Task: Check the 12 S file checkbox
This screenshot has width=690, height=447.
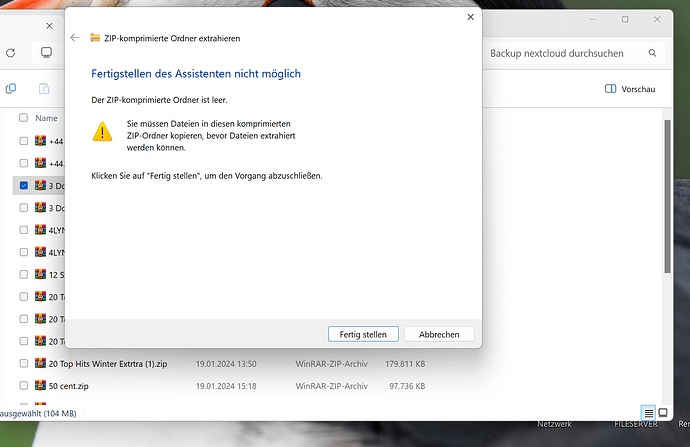Action: click(x=24, y=275)
